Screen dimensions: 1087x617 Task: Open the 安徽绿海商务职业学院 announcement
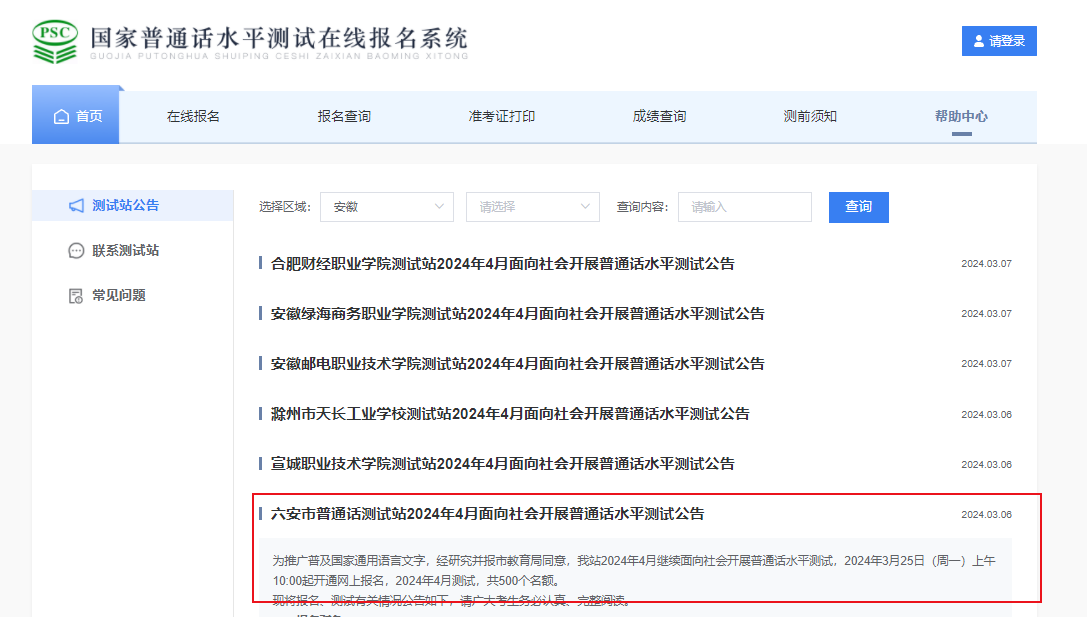[x=517, y=313]
